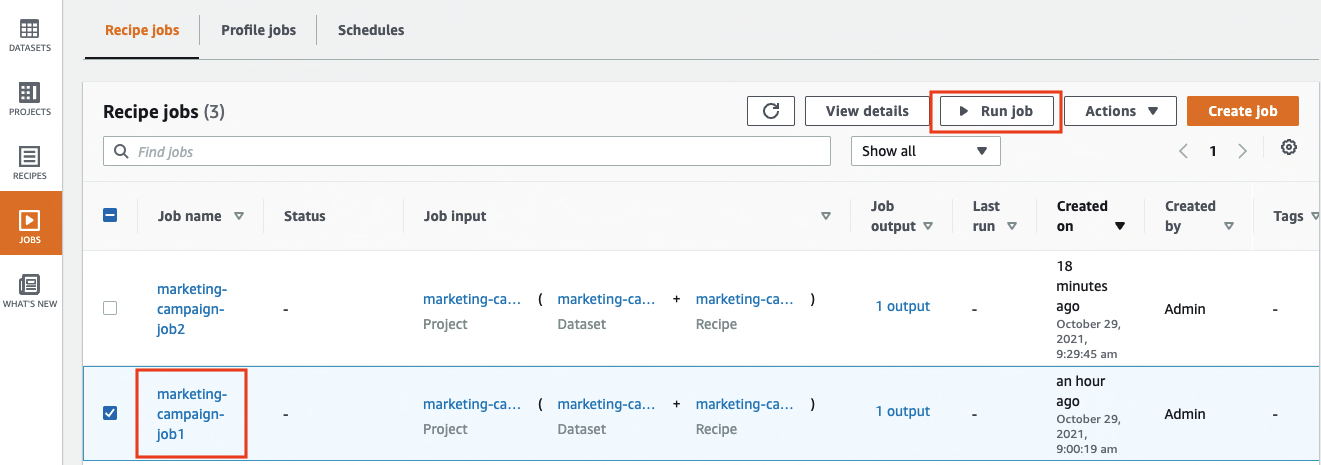The width and height of the screenshot is (1321, 465).
Task: Go to next page arrow
Action: tap(1243, 151)
